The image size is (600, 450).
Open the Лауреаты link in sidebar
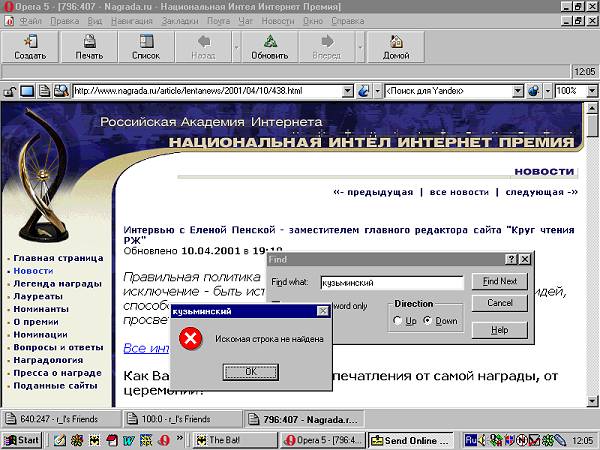tap(38, 296)
